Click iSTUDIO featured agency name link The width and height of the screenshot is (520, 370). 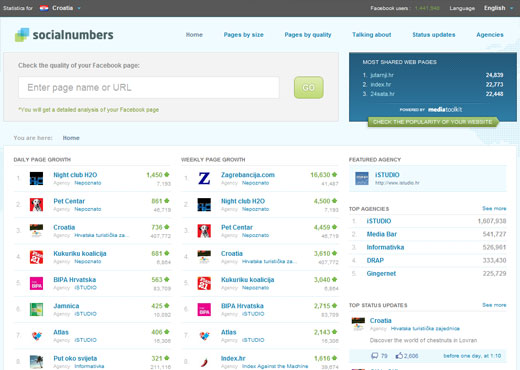click(387, 175)
